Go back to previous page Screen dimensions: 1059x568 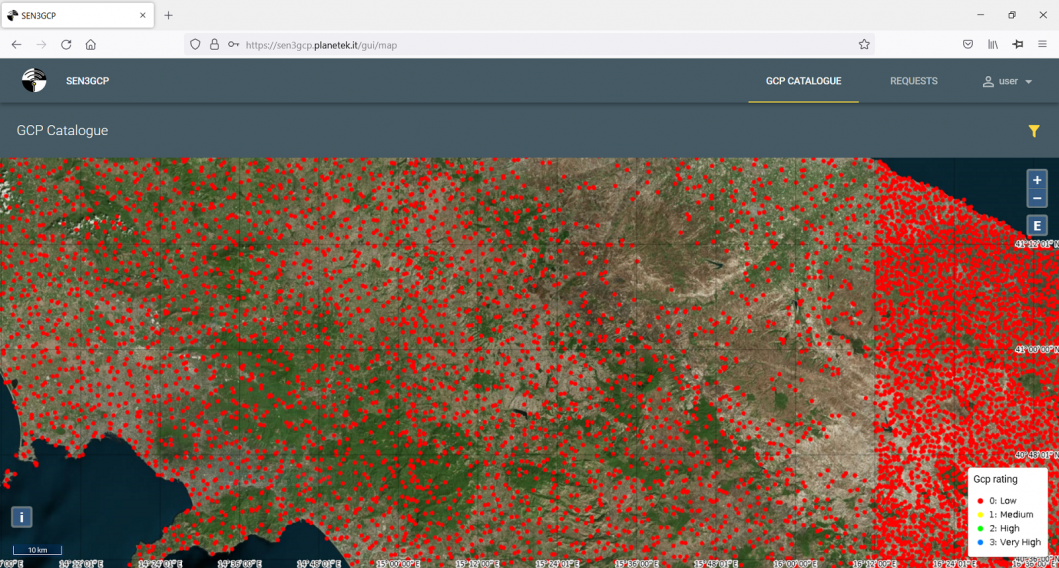pos(17,45)
